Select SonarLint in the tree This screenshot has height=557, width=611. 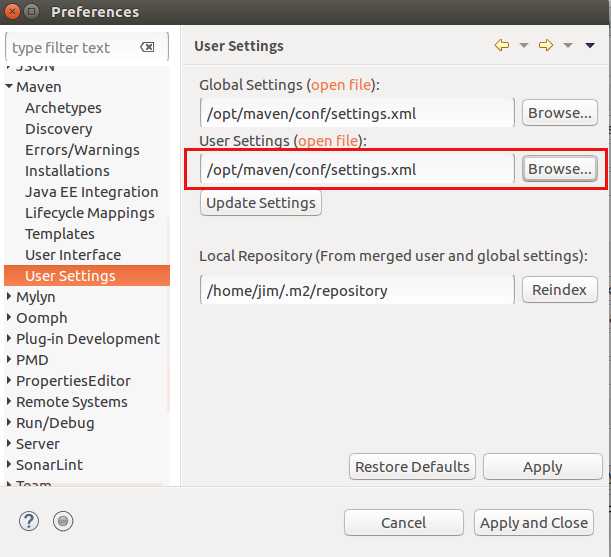(x=49, y=465)
